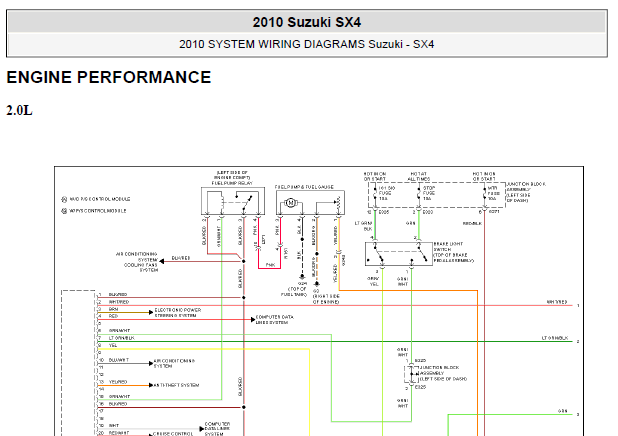
Task: Click the "YEL/RED" pin 13 wire label
Action: point(118,382)
